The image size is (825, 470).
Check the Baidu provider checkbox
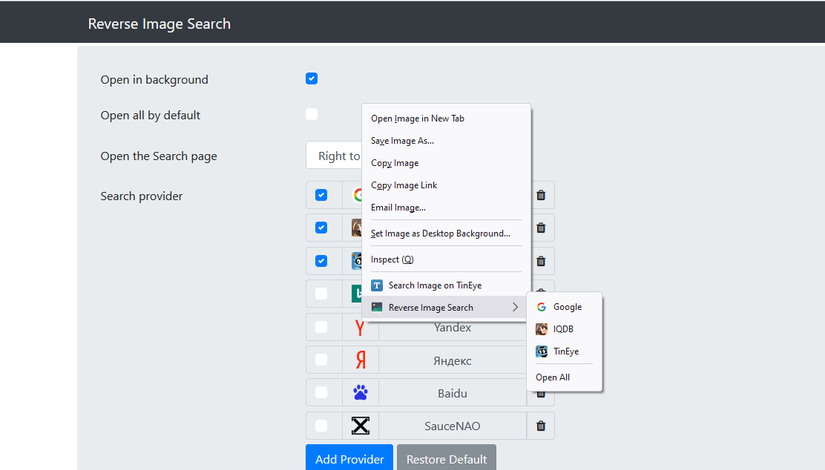321,393
